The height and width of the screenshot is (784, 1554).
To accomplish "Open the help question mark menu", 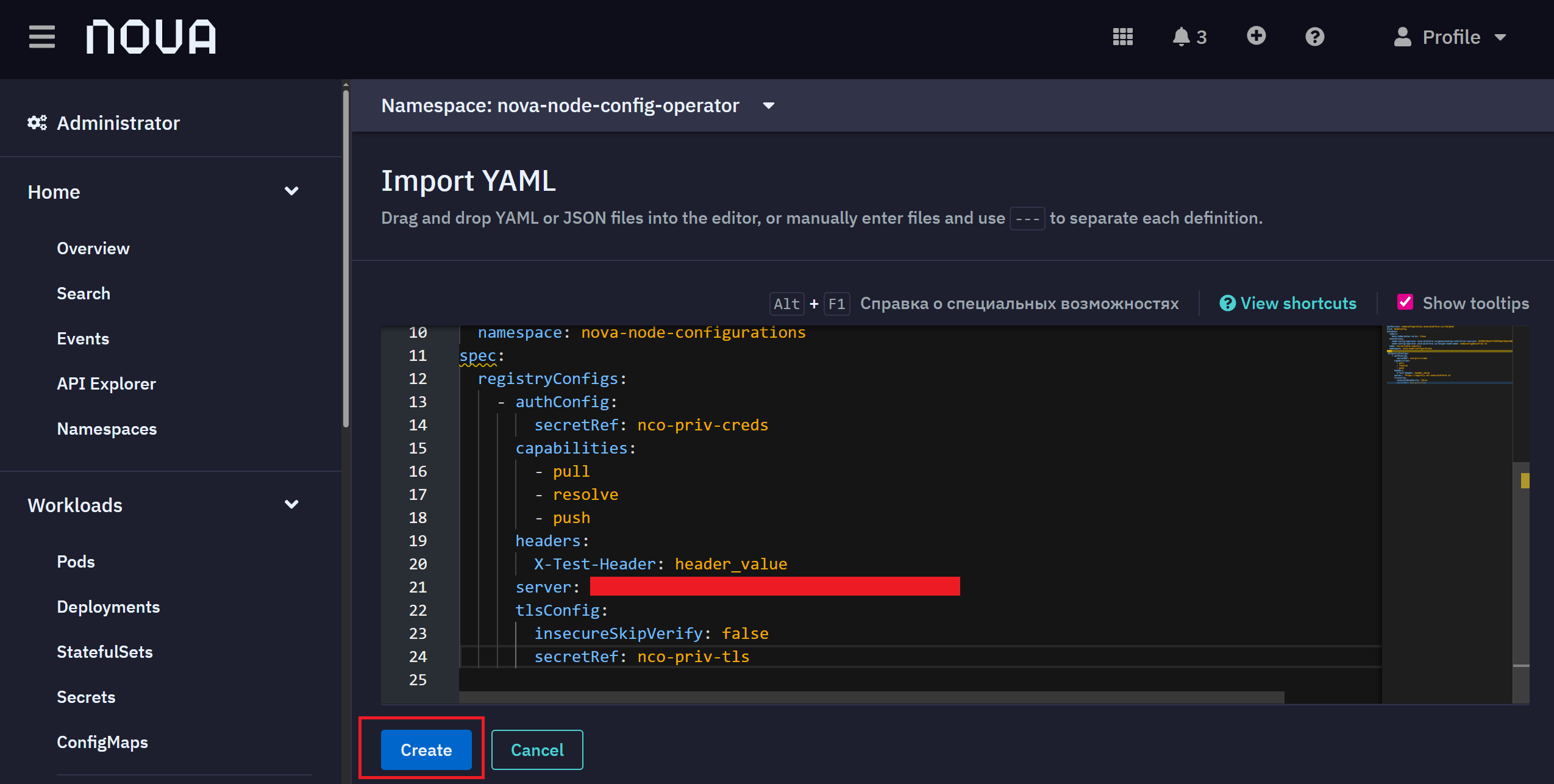I will pos(1314,37).
